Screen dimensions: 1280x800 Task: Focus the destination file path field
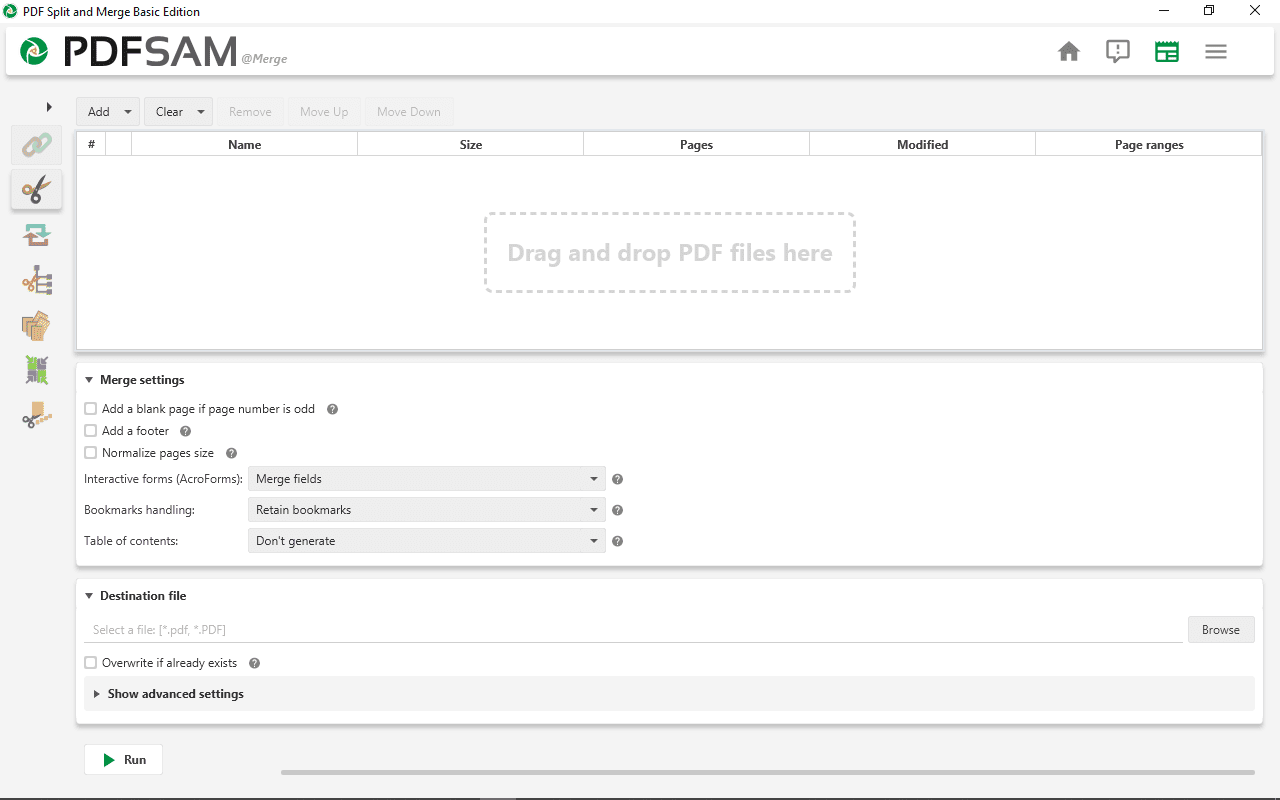pyautogui.click(x=634, y=630)
